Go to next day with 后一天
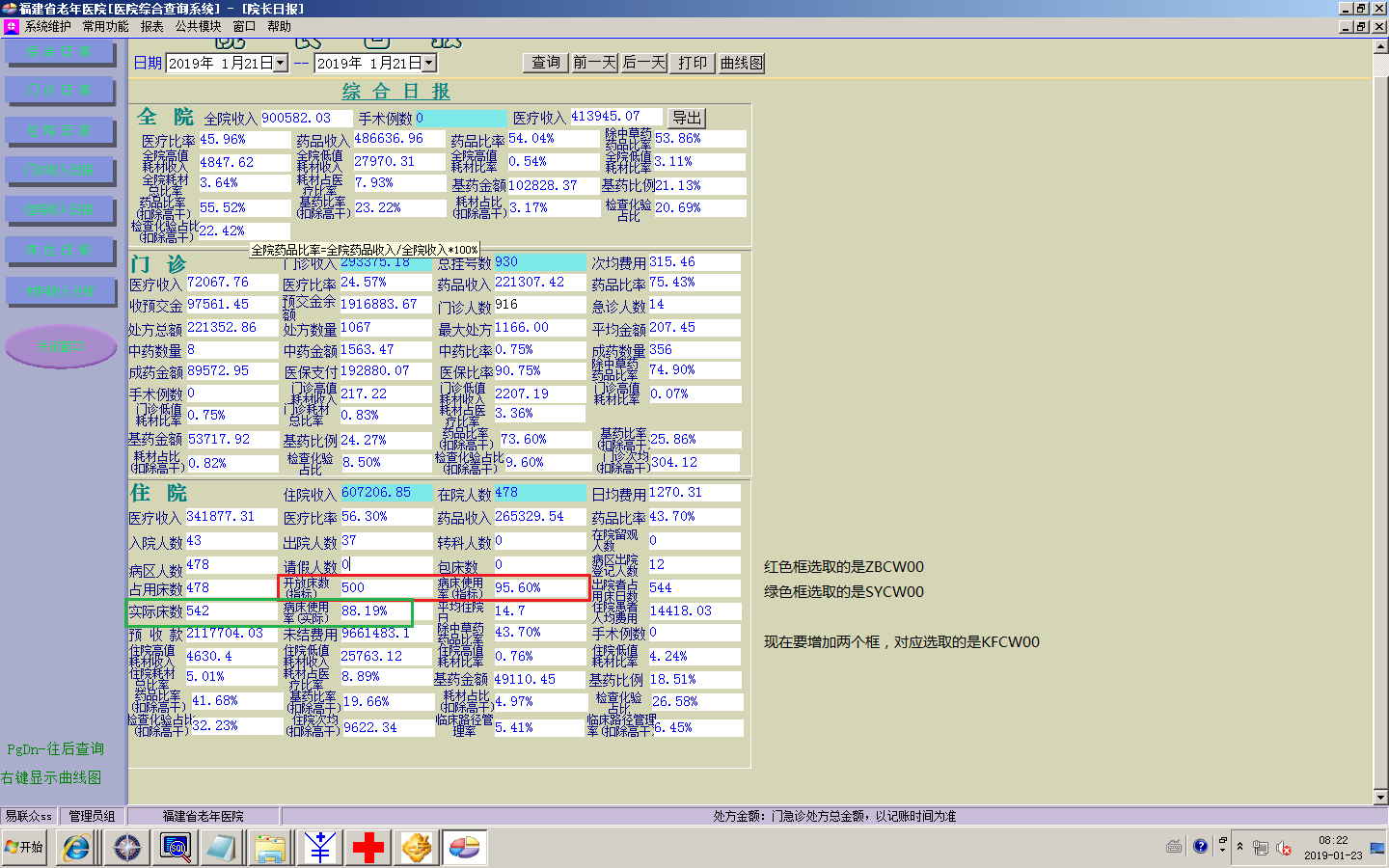 (x=643, y=63)
